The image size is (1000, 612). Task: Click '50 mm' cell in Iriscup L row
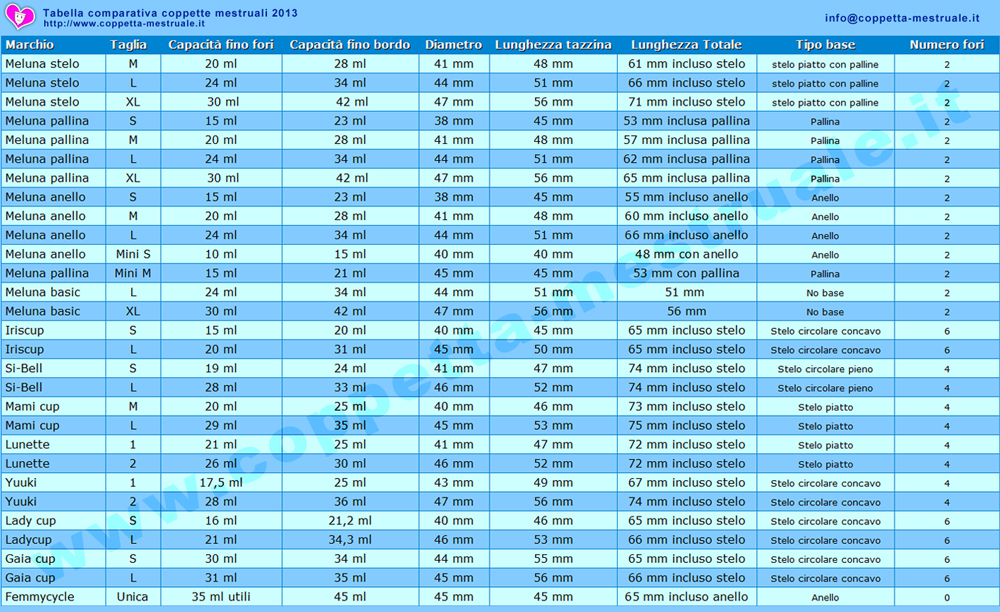[553, 350]
